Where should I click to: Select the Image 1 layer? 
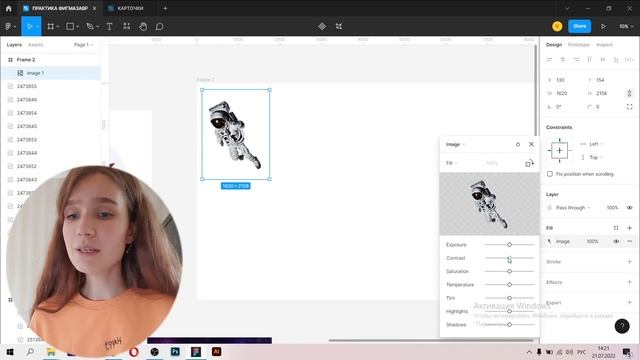pyautogui.click(x=51, y=73)
